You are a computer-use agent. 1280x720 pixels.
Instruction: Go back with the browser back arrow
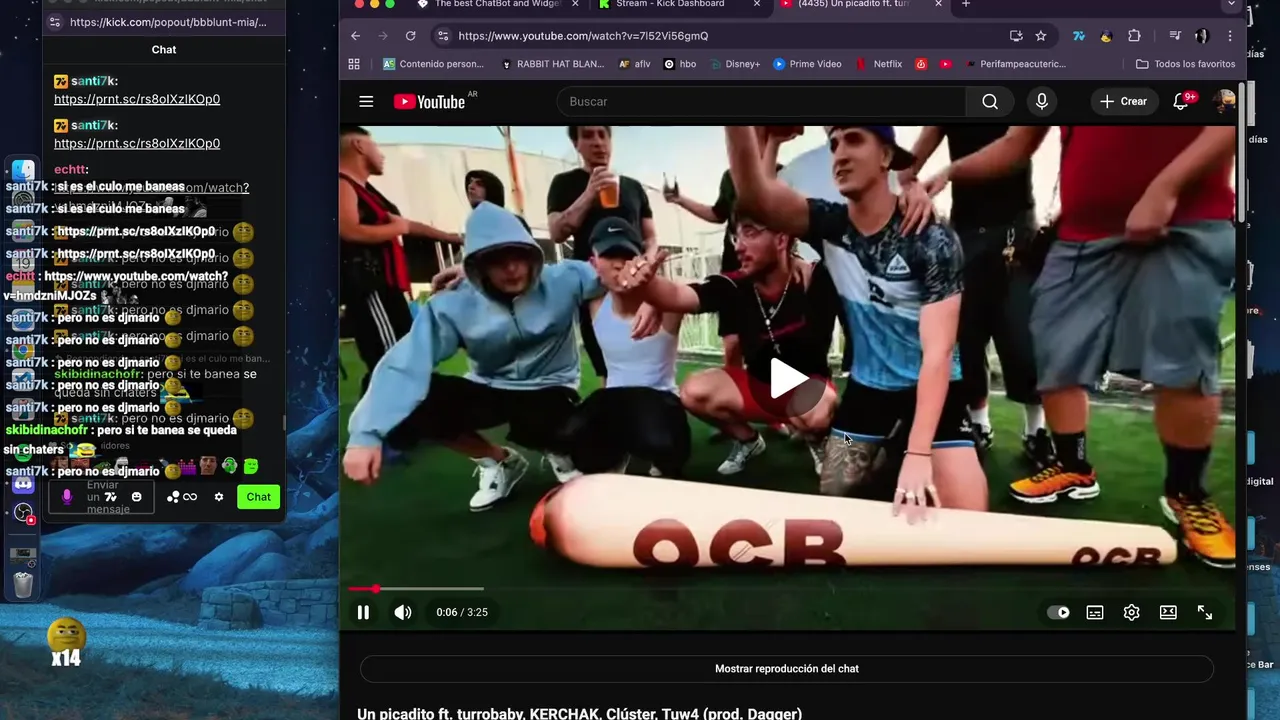pyautogui.click(x=355, y=36)
